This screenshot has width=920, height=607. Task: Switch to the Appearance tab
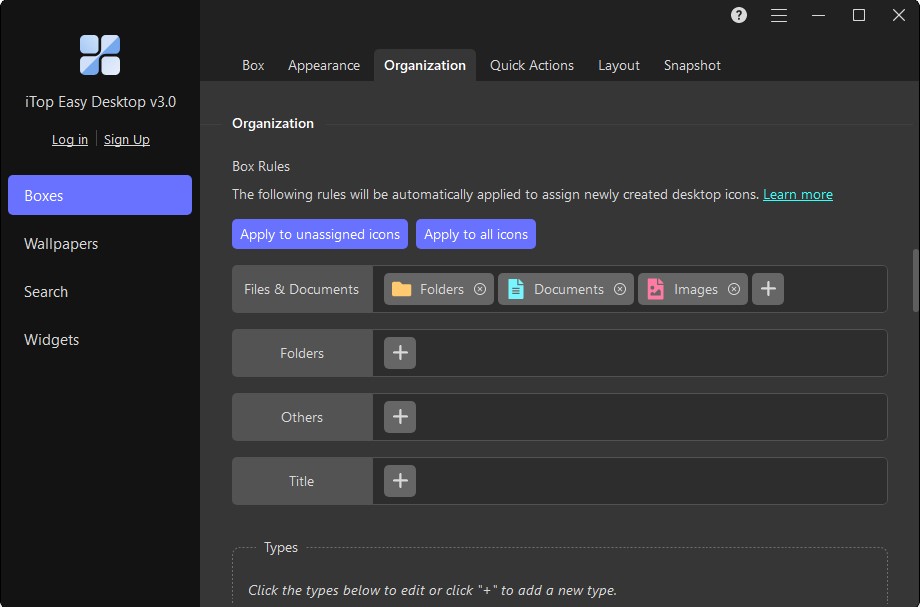click(324, 65)
